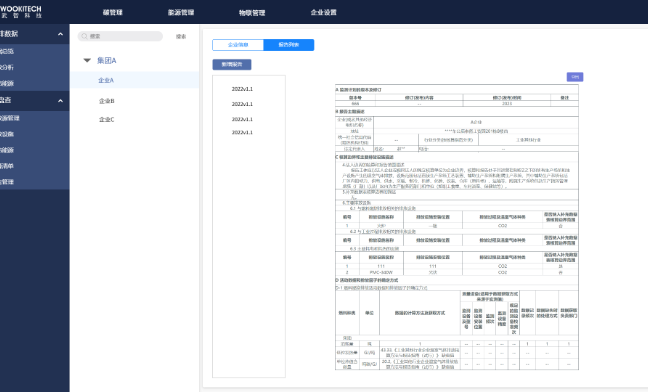Focus the enterprise search input field
This screenshot has height=392, width=648.
[120, 36]
